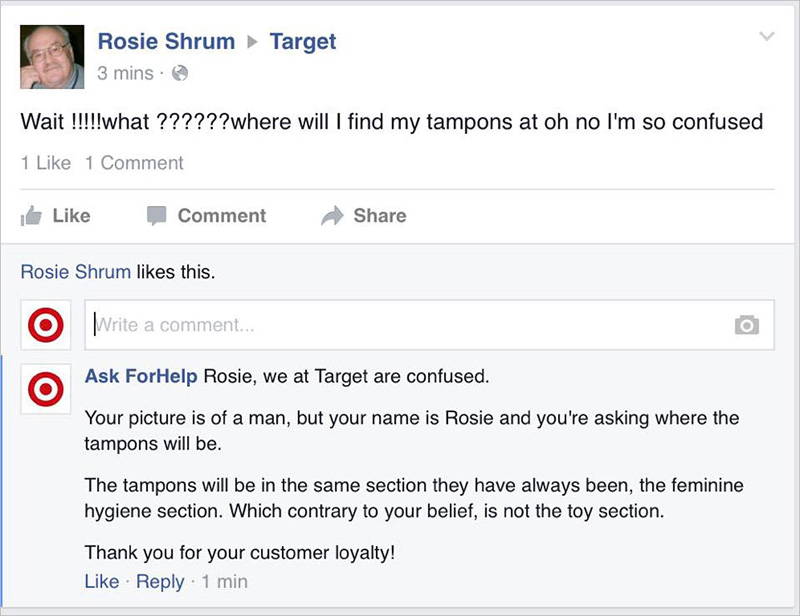
Task: Reply to the Ask ForHelp comment
Action: coord(160,582)
